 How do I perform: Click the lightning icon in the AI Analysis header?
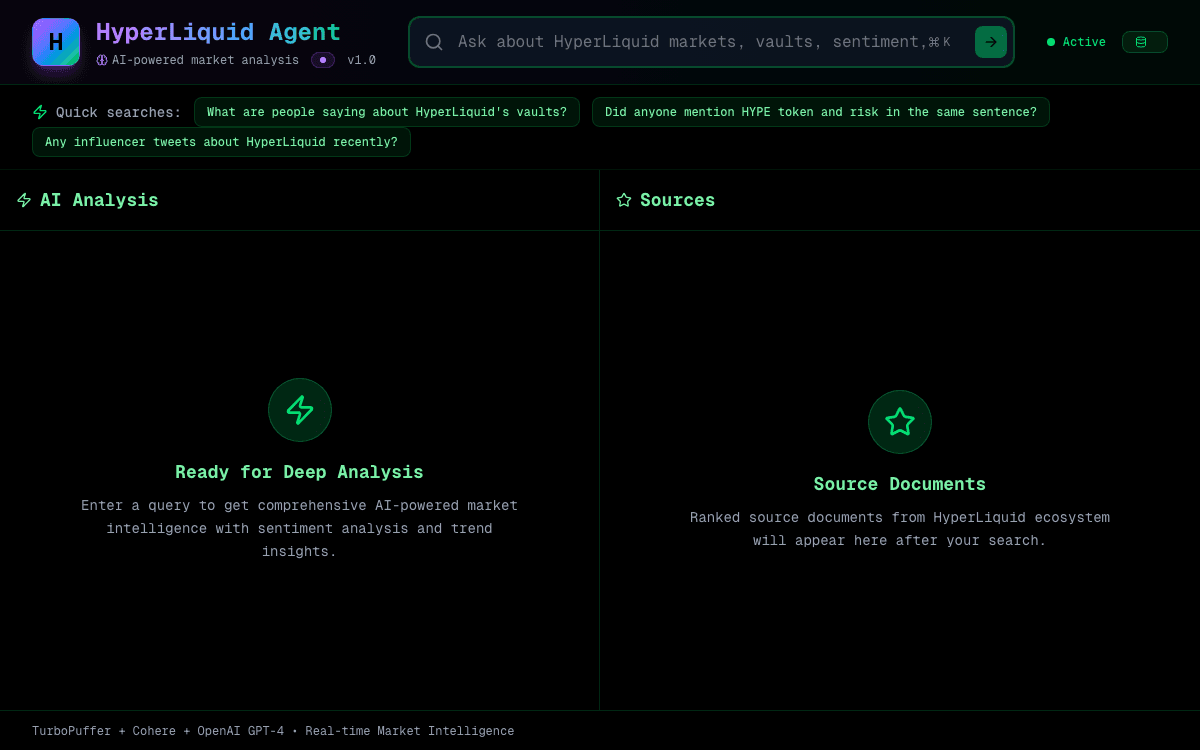[24, 200]
